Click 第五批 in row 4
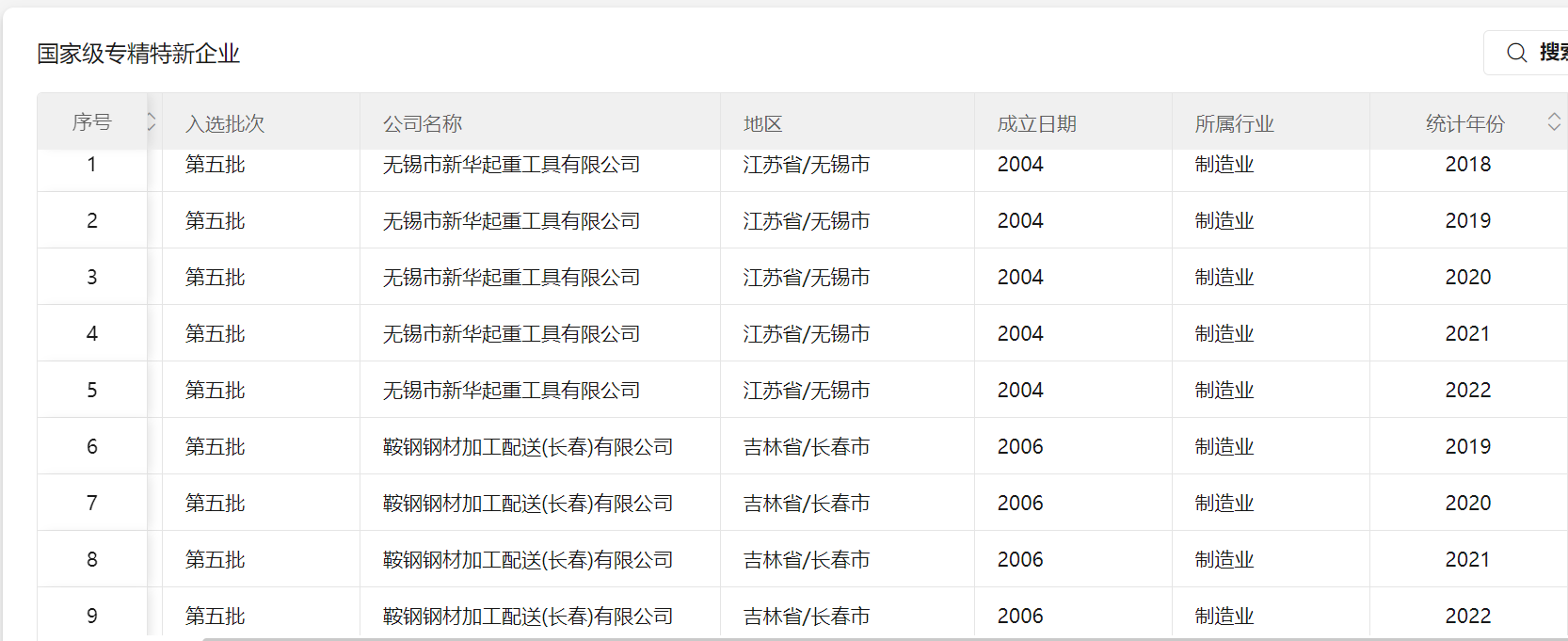The height and width of the screenshot is (641, 1568). 216,333
